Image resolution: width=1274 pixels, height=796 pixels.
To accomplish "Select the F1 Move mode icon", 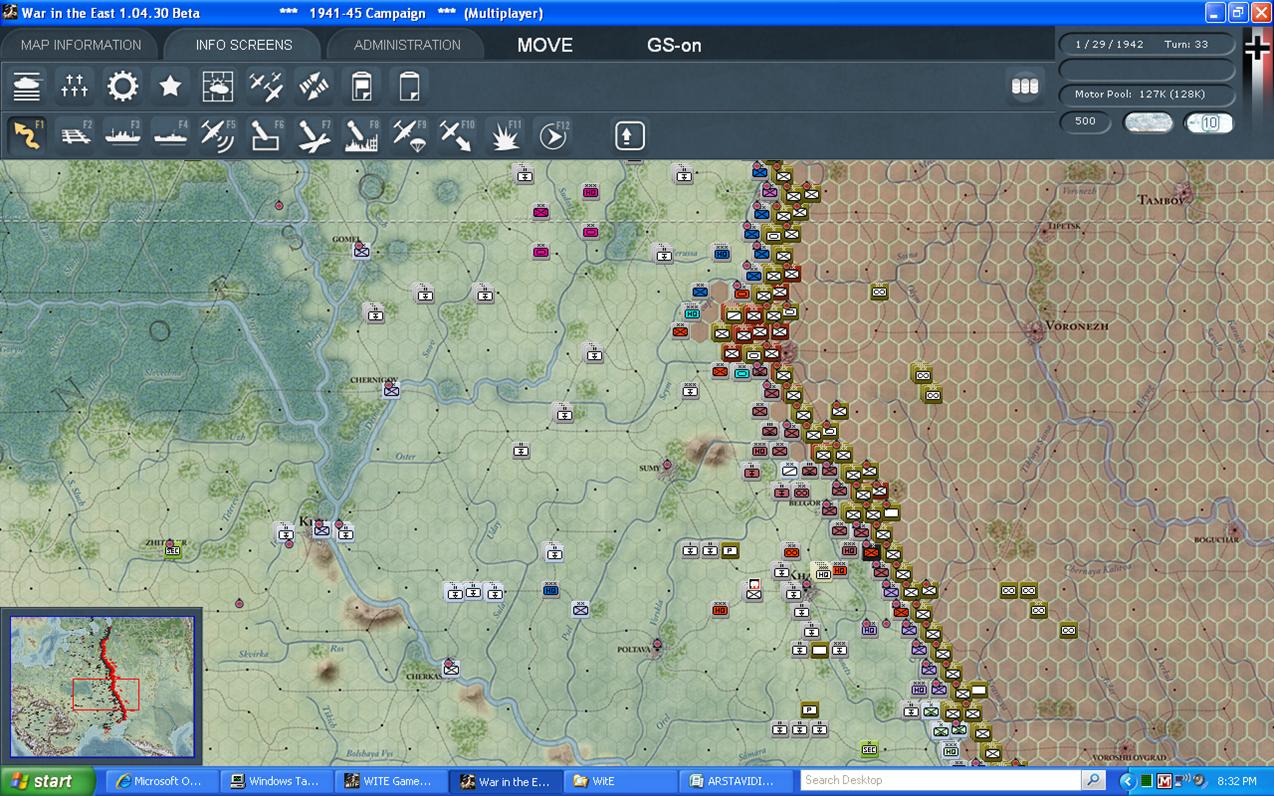I will coord(28,135).
